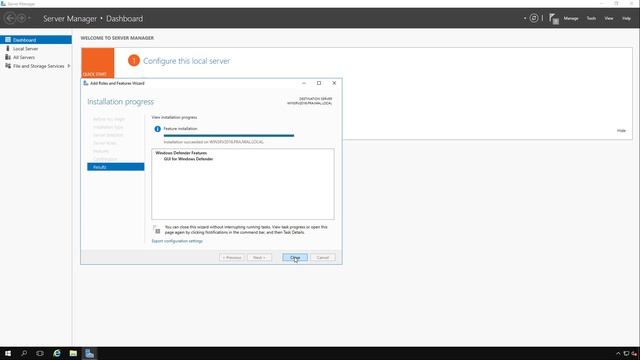Hide the welcome tile
This screenshot has height=360, width=640.
[621, 131]
